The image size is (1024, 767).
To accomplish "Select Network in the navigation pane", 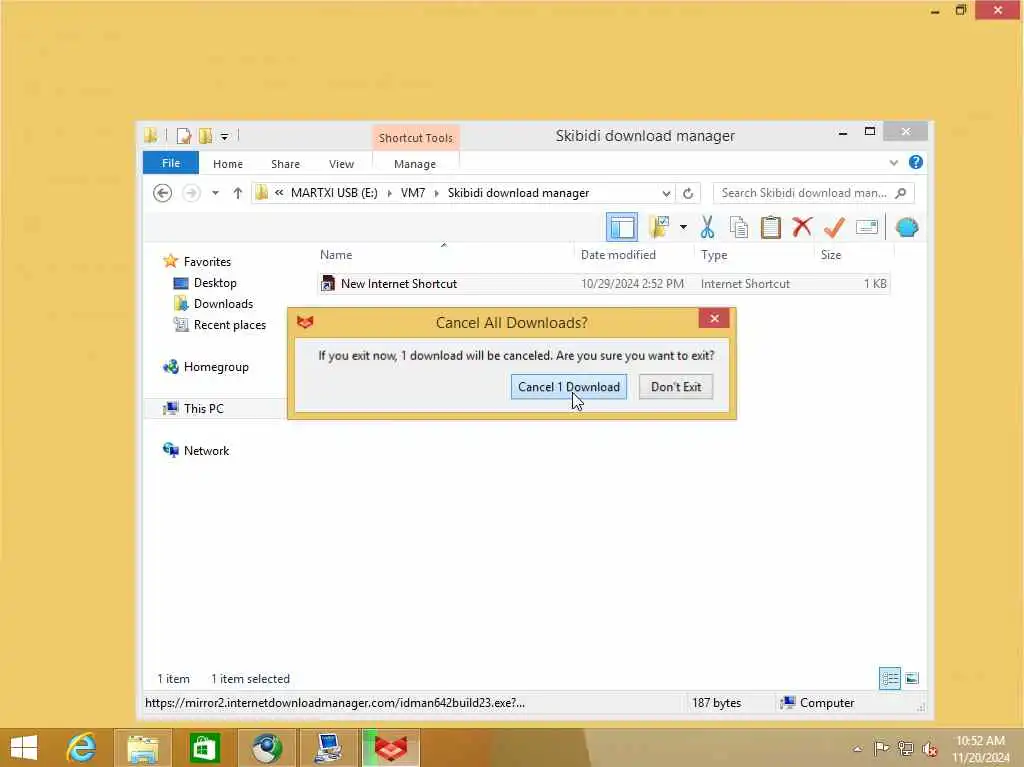I will pos(206,451).
